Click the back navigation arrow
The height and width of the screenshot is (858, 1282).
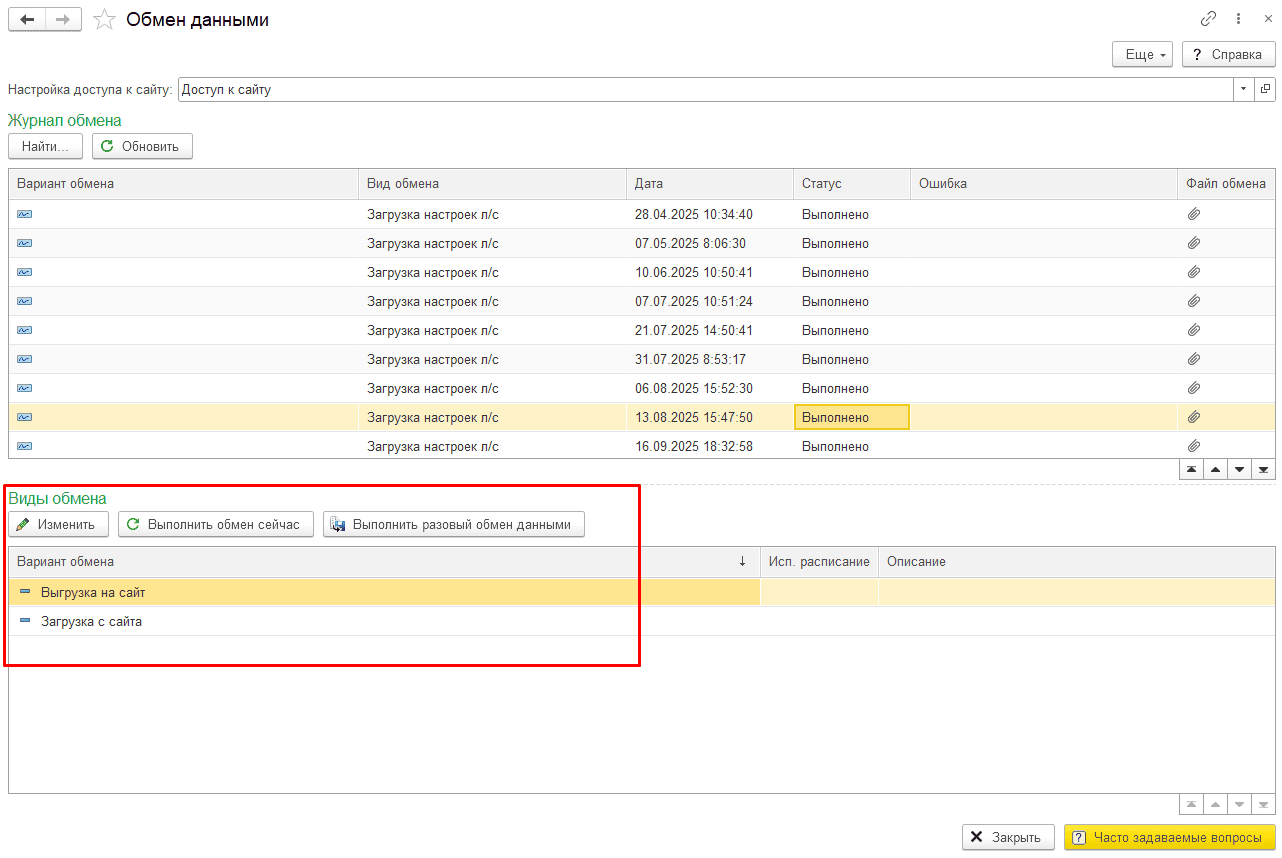[x=27, y=20]
